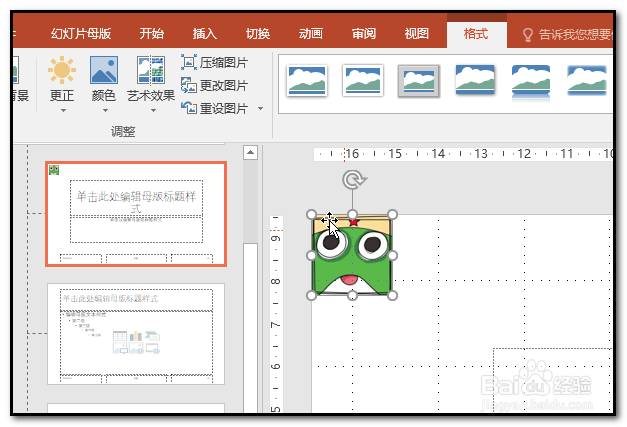The image size is (627, 427).
Task: Apply the third gray metal frame picture style
Action: tap(419, 81)
